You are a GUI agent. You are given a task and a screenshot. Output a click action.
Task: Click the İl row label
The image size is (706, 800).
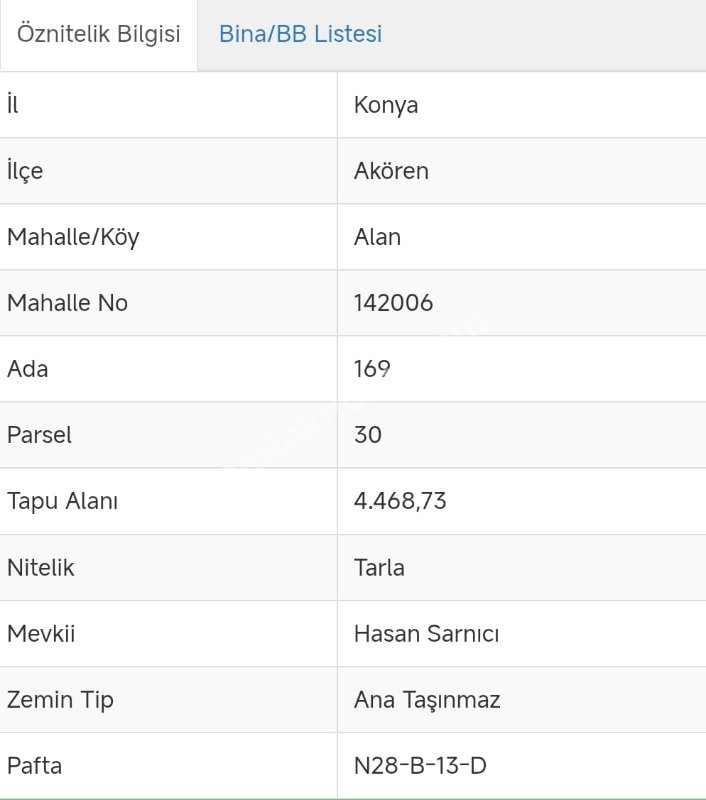(13, 105)
